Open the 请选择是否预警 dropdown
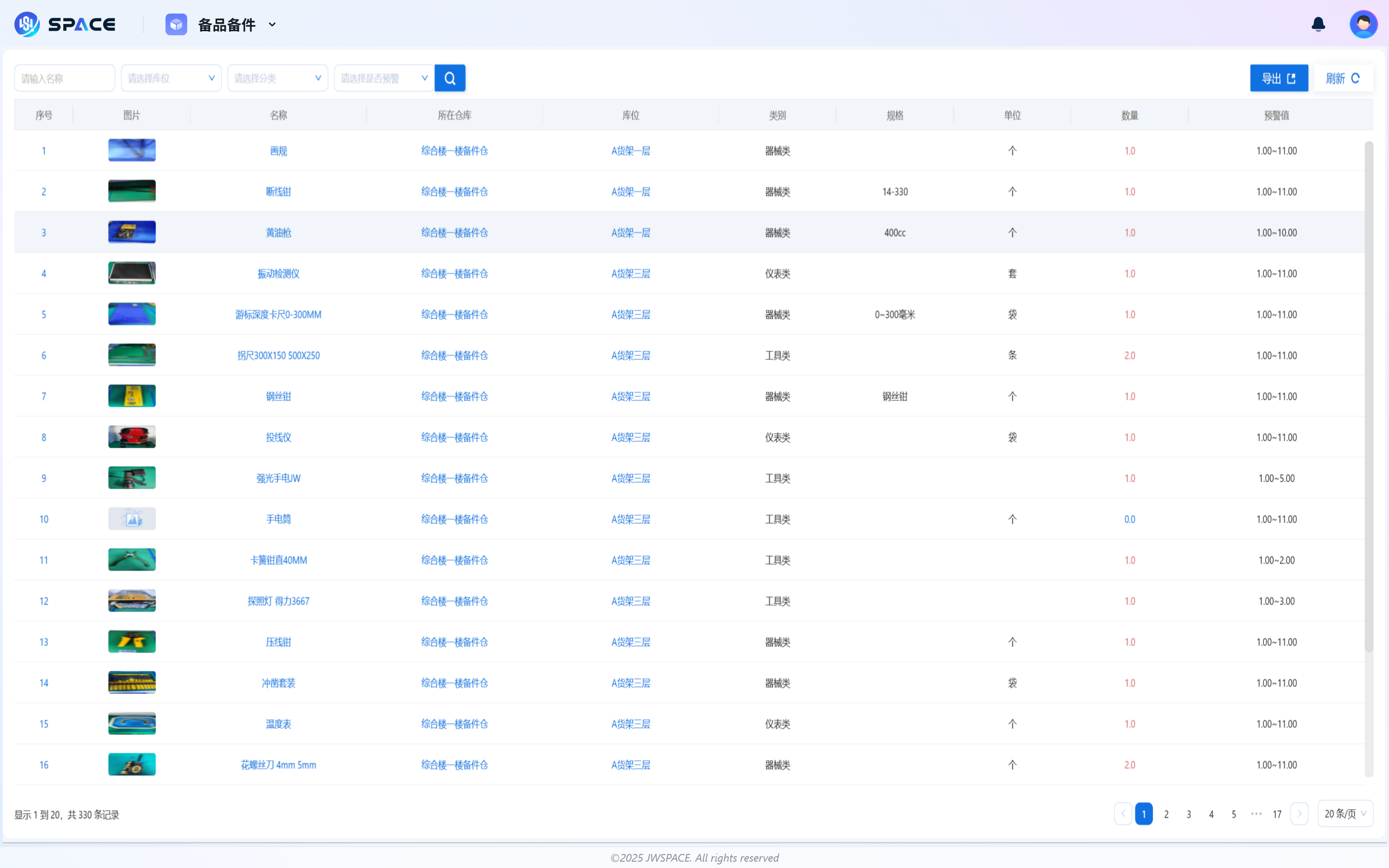 pyautogui.click(x=384, y=78)
